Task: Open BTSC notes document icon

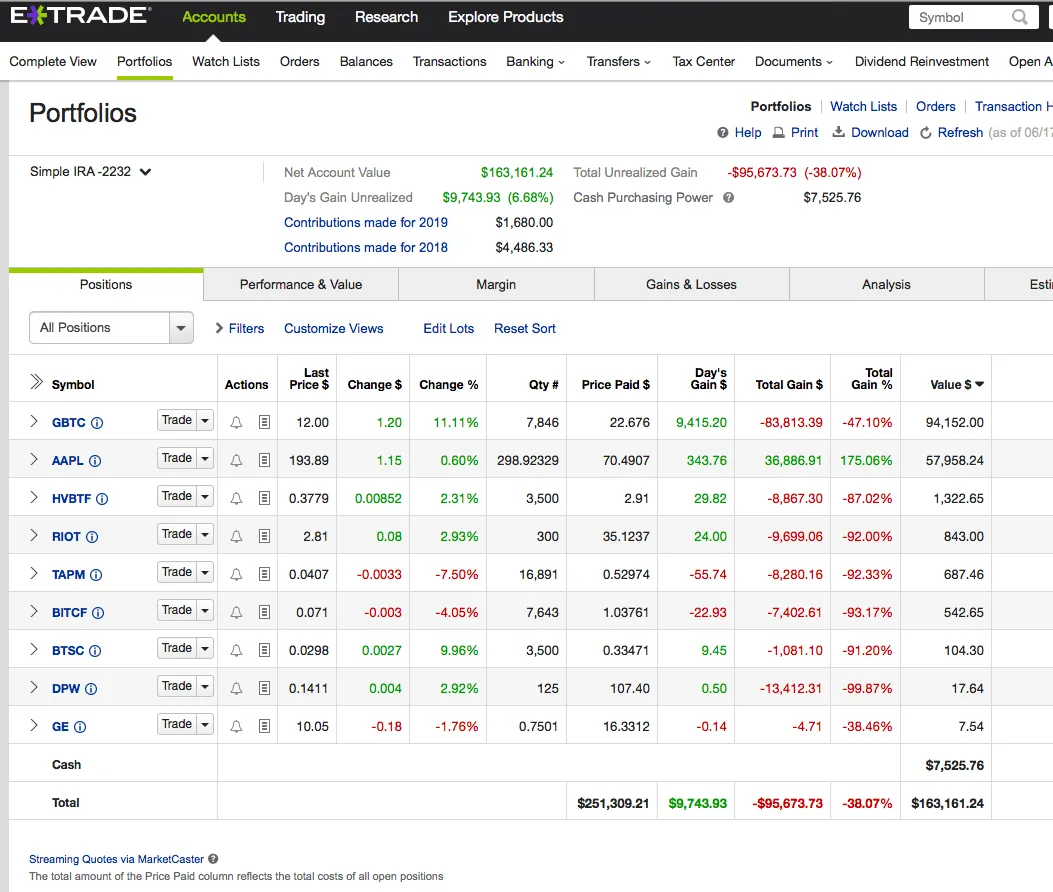Action: (x=265, y=650)
